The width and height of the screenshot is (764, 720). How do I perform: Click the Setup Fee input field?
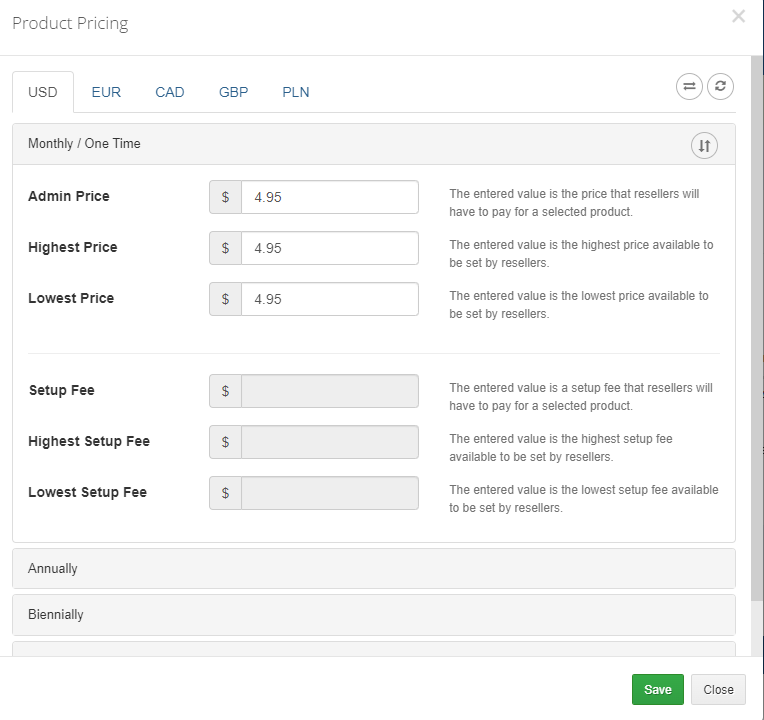330,391
